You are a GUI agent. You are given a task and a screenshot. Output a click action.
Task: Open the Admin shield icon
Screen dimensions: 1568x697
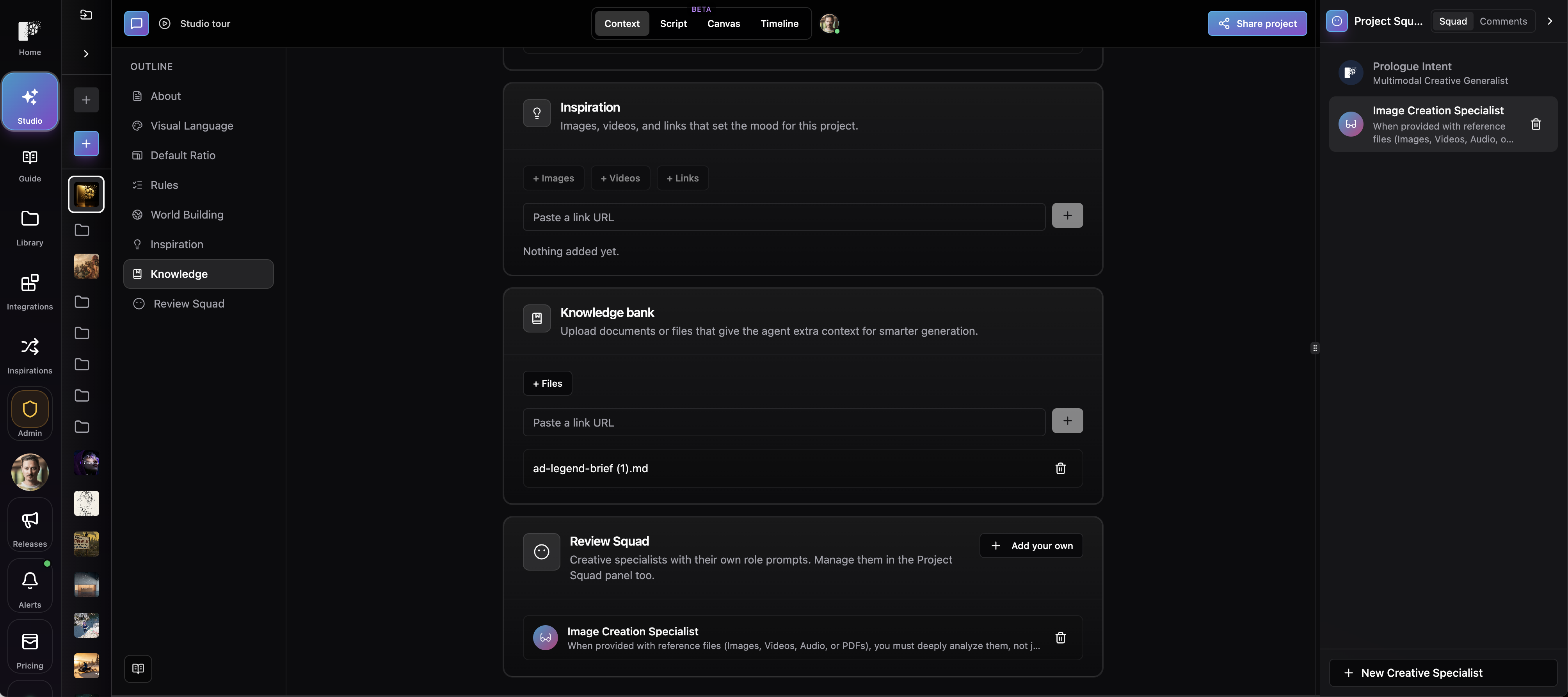click(29, 409)
